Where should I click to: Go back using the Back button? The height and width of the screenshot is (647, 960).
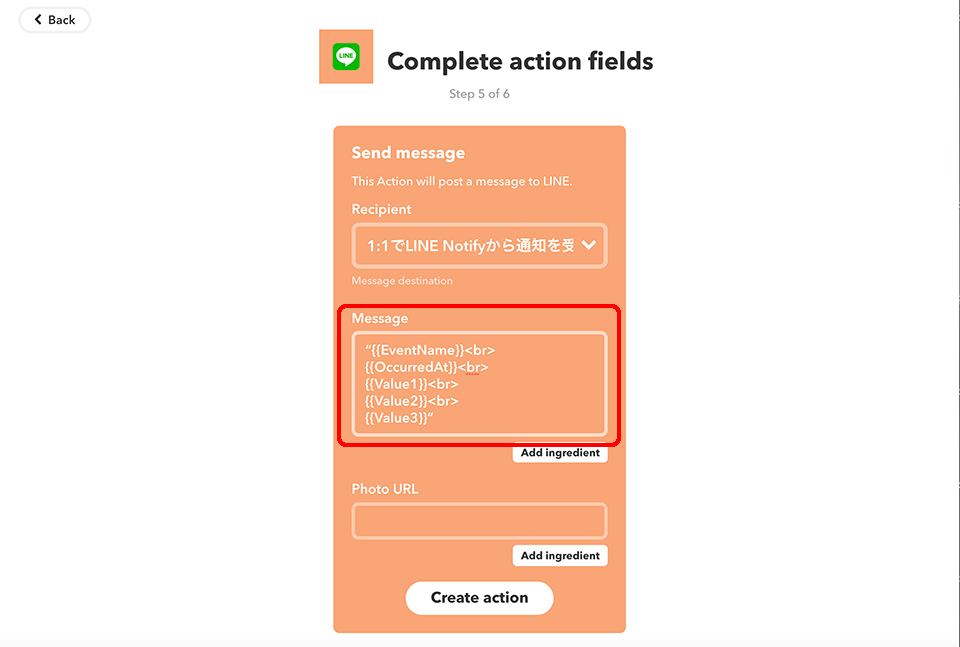click(x=55, y=20)
